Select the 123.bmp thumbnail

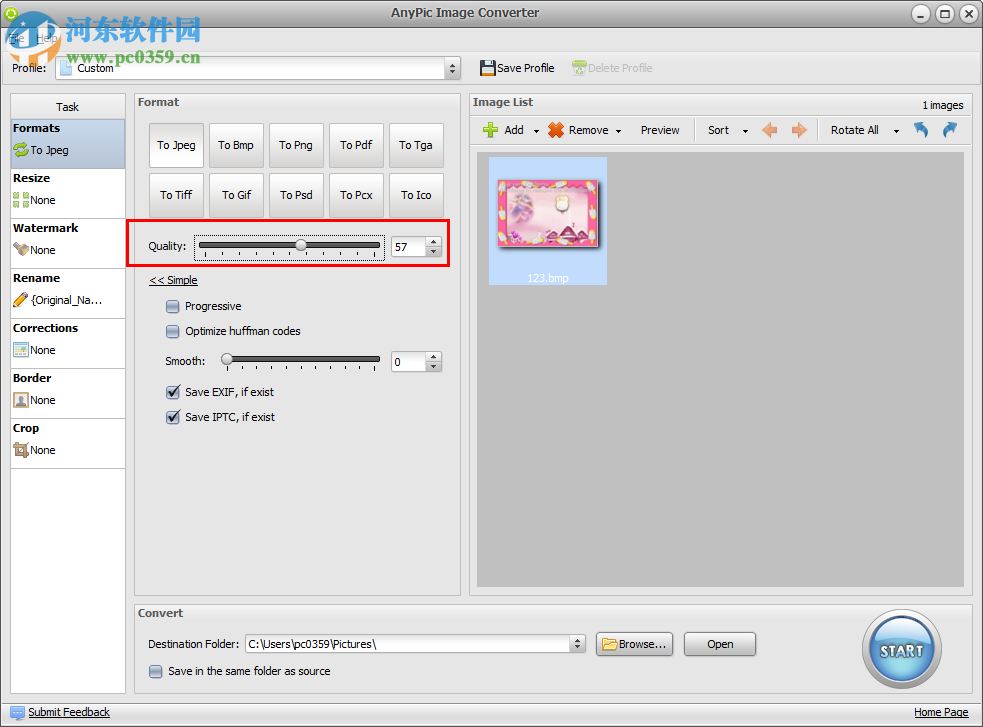click(547, 212)
